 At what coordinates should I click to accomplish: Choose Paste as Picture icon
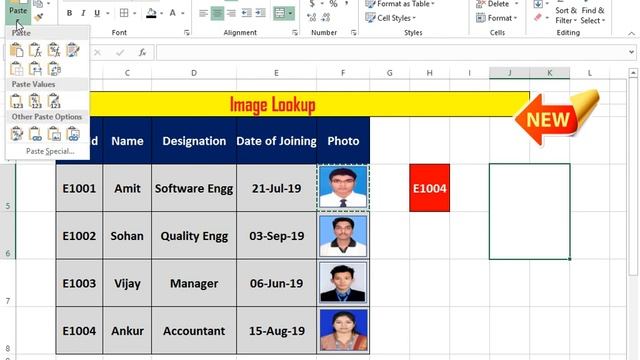point(54,134)
